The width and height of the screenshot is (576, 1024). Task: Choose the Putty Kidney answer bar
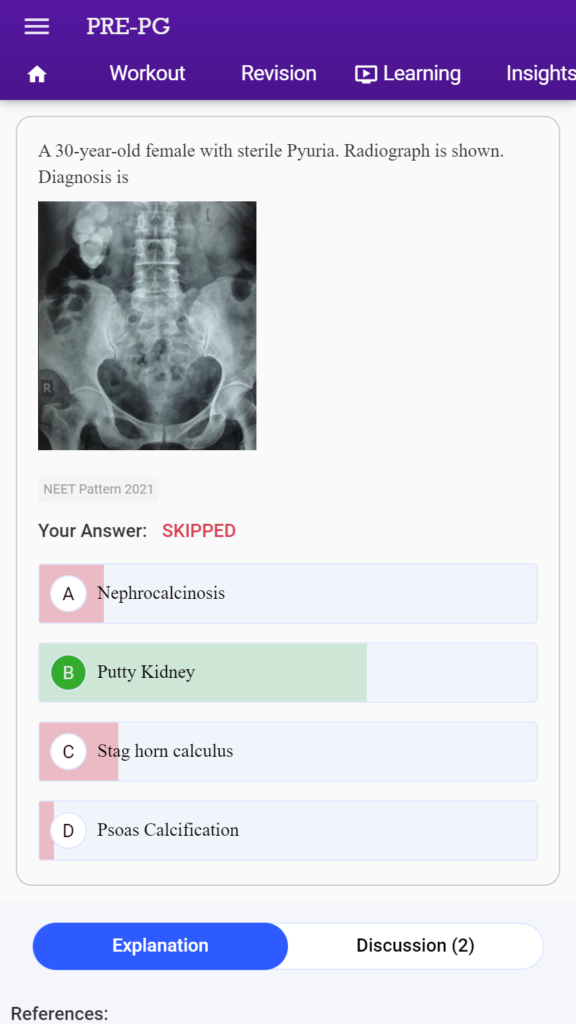click(x=288, y=673)
